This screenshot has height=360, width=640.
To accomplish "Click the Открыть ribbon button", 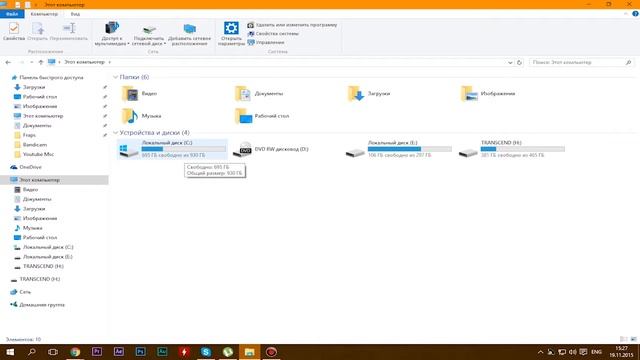I will [x=38, y=31].
